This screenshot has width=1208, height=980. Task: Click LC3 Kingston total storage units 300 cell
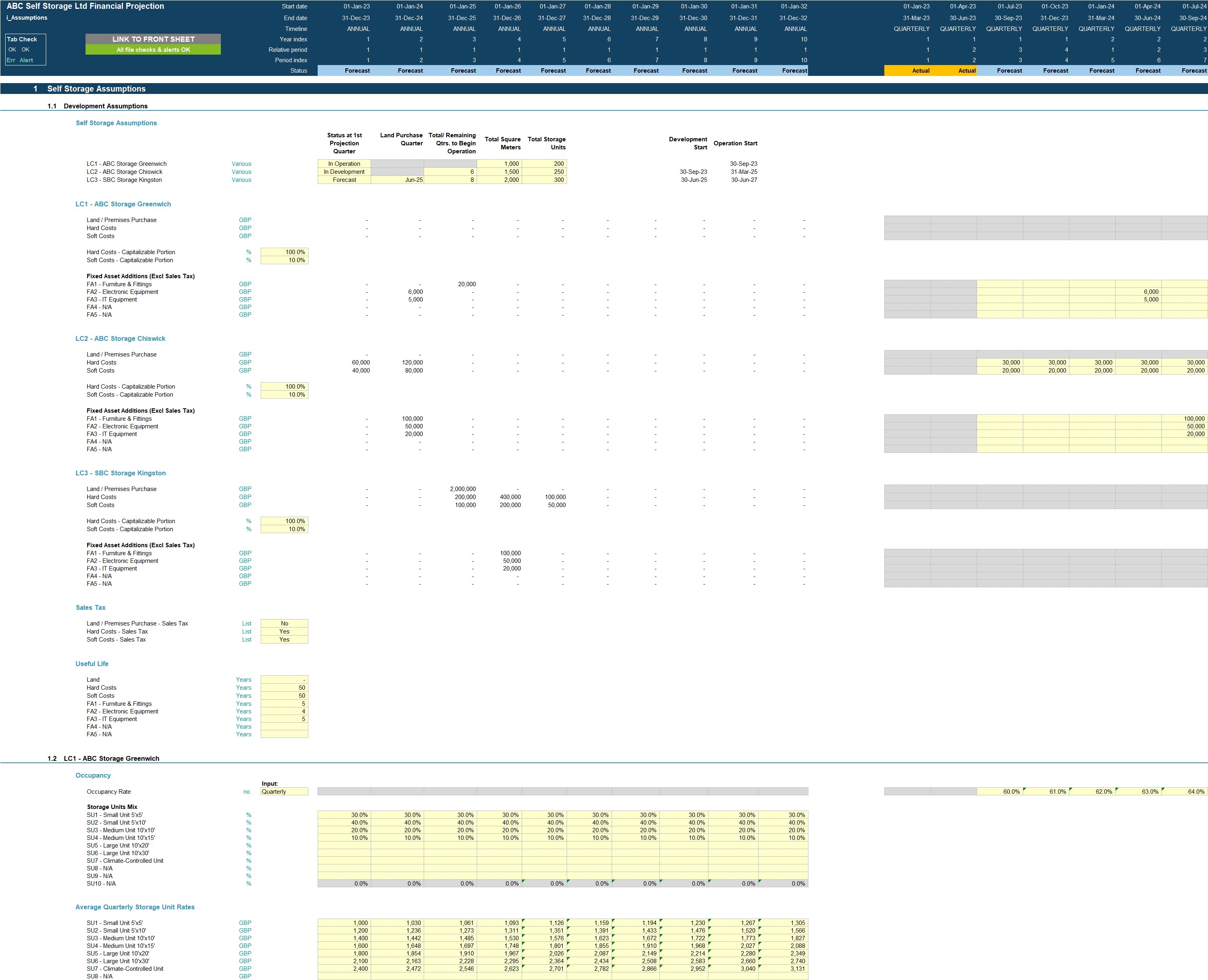pos(544,179)
